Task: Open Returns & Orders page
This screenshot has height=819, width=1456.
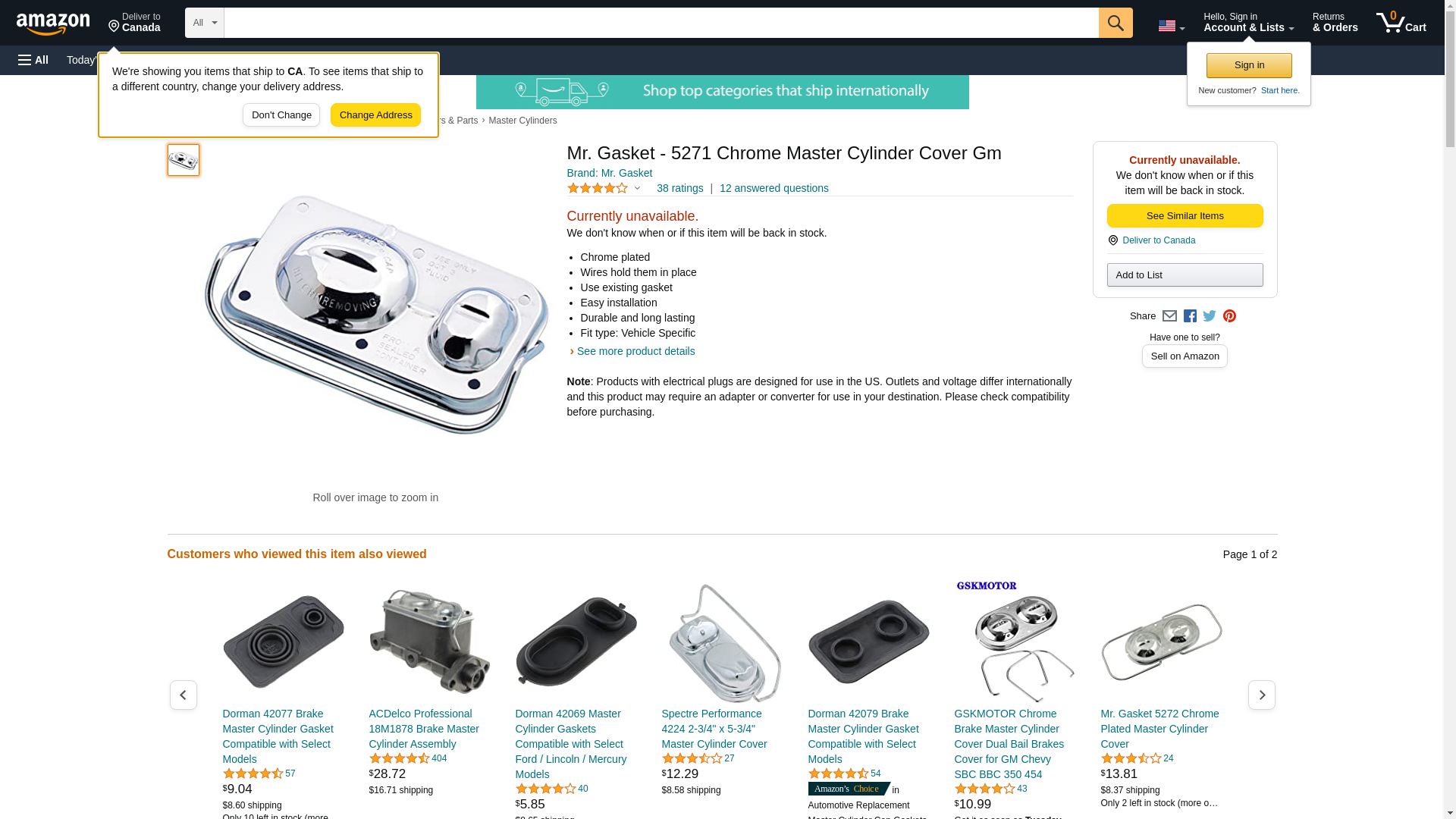Action: (x=1335, y=23)
